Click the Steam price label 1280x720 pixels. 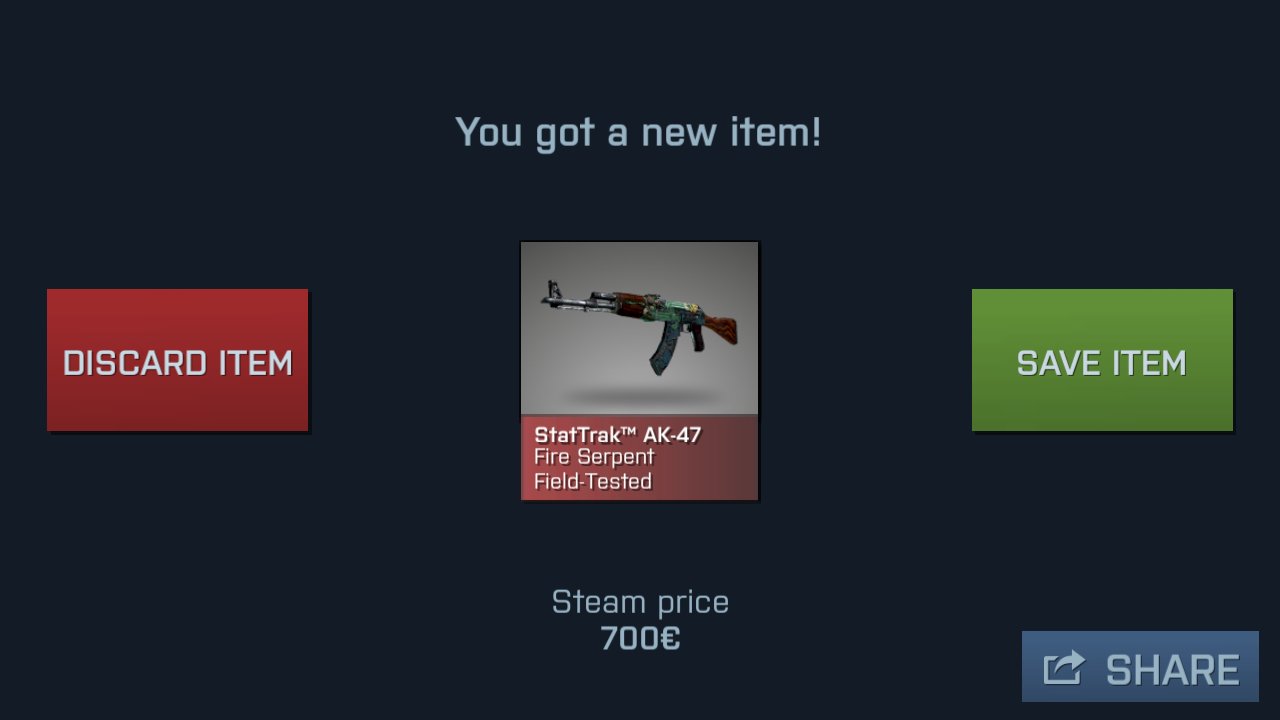coord(640,602)
